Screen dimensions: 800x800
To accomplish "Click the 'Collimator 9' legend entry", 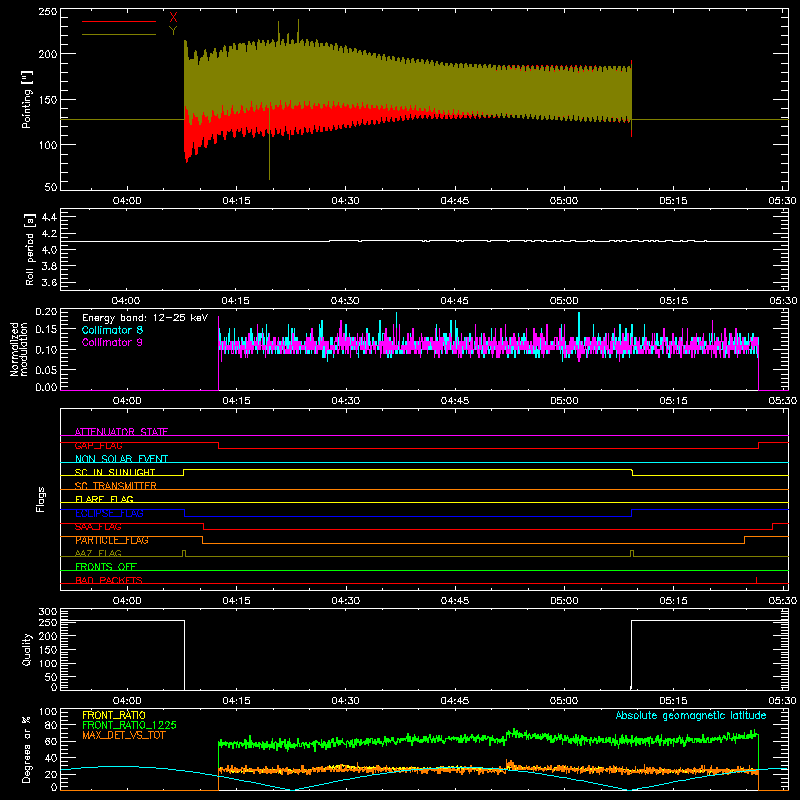I will 112,342.
